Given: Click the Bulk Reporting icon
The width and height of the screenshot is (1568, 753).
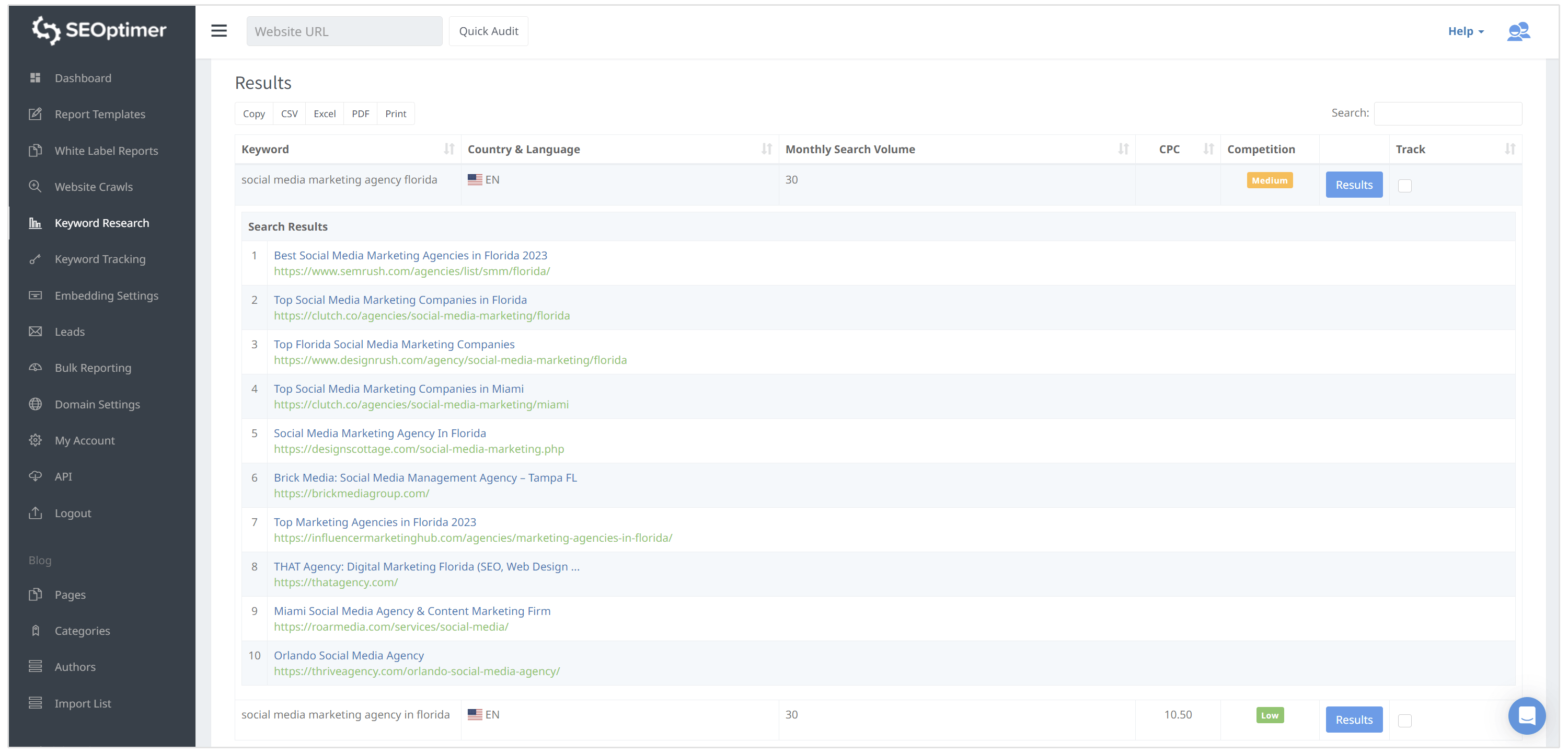Looking at the screenshot, I should [35, 367].
